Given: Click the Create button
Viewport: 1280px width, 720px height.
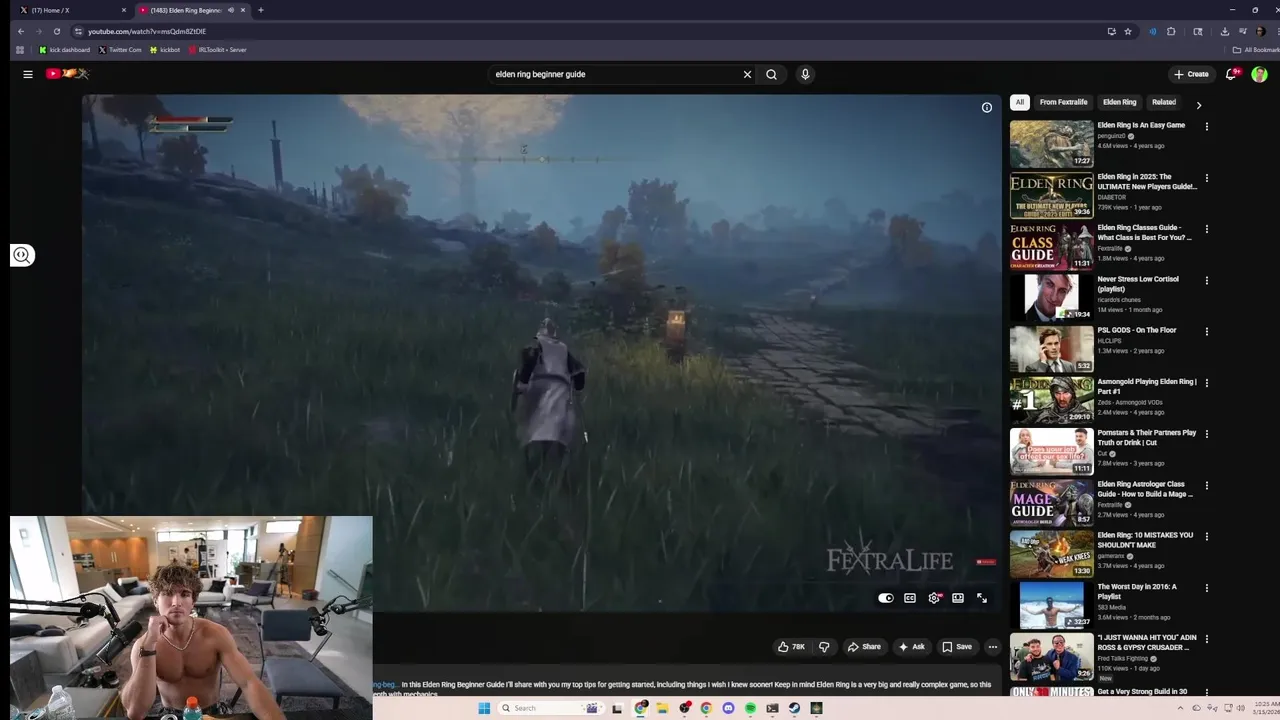Looking at the screenshot, I should coord(1191,74).
